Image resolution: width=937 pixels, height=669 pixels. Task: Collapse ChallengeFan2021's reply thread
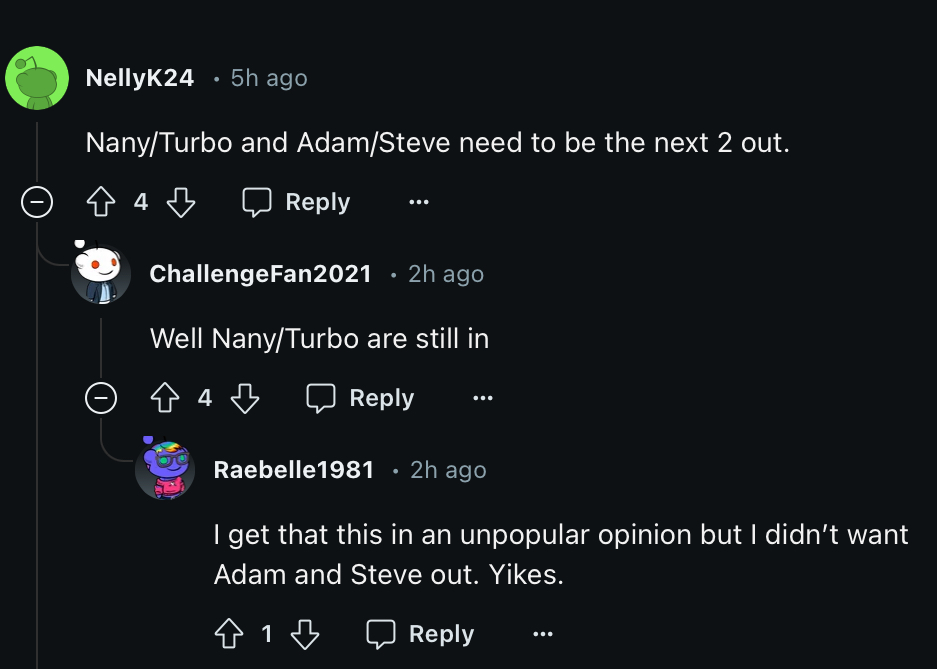coord(101,398)
